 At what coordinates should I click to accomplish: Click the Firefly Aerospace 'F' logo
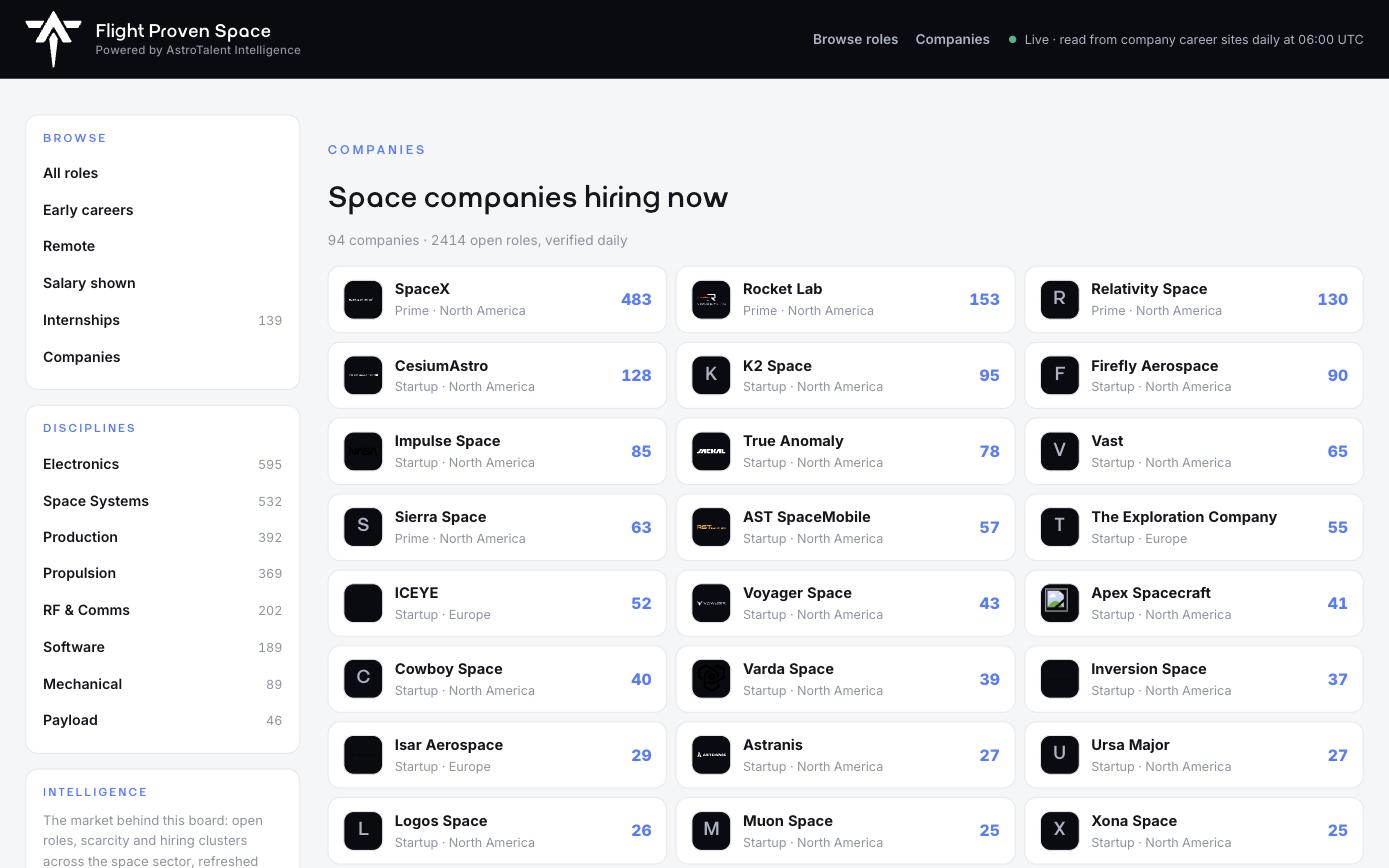(x=1059, y=375)
